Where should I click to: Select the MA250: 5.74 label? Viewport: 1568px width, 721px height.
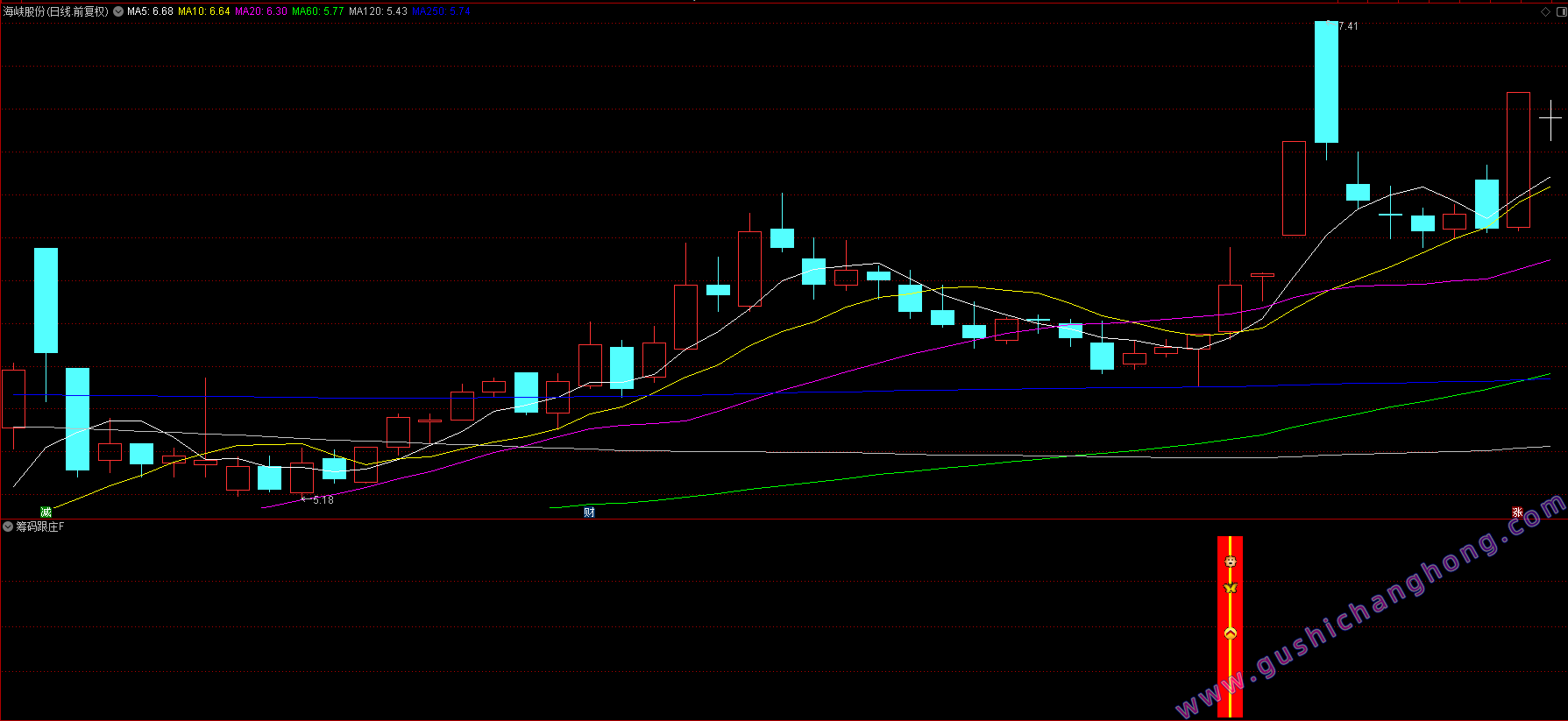(x=441, y=11)
